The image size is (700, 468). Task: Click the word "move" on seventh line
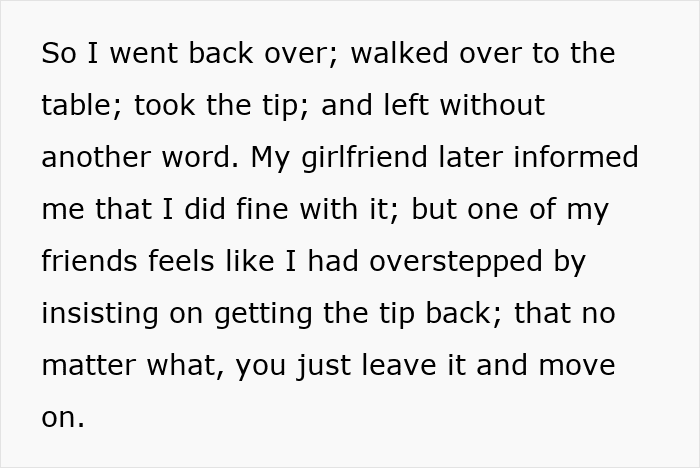[x=577, y=365]
